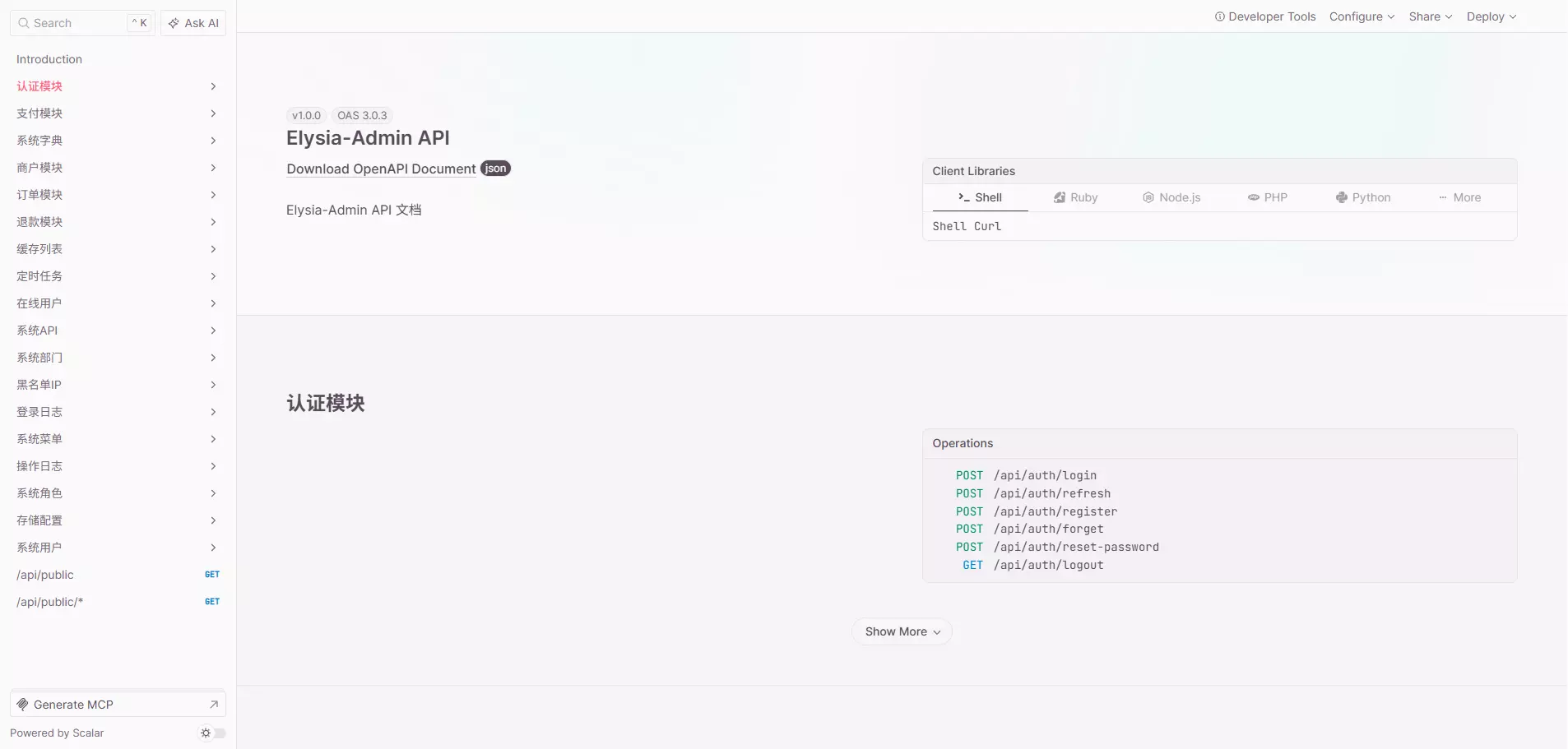Click Generate MCP button
The width and height of the screenshot is (1568, 749).
[x=118, y=705]
